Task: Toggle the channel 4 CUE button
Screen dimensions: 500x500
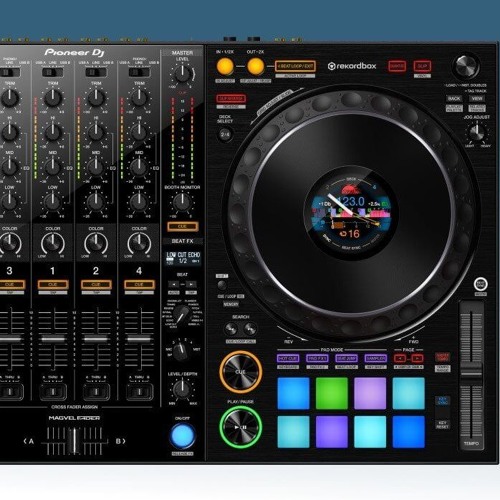Action: pos(139,285)
